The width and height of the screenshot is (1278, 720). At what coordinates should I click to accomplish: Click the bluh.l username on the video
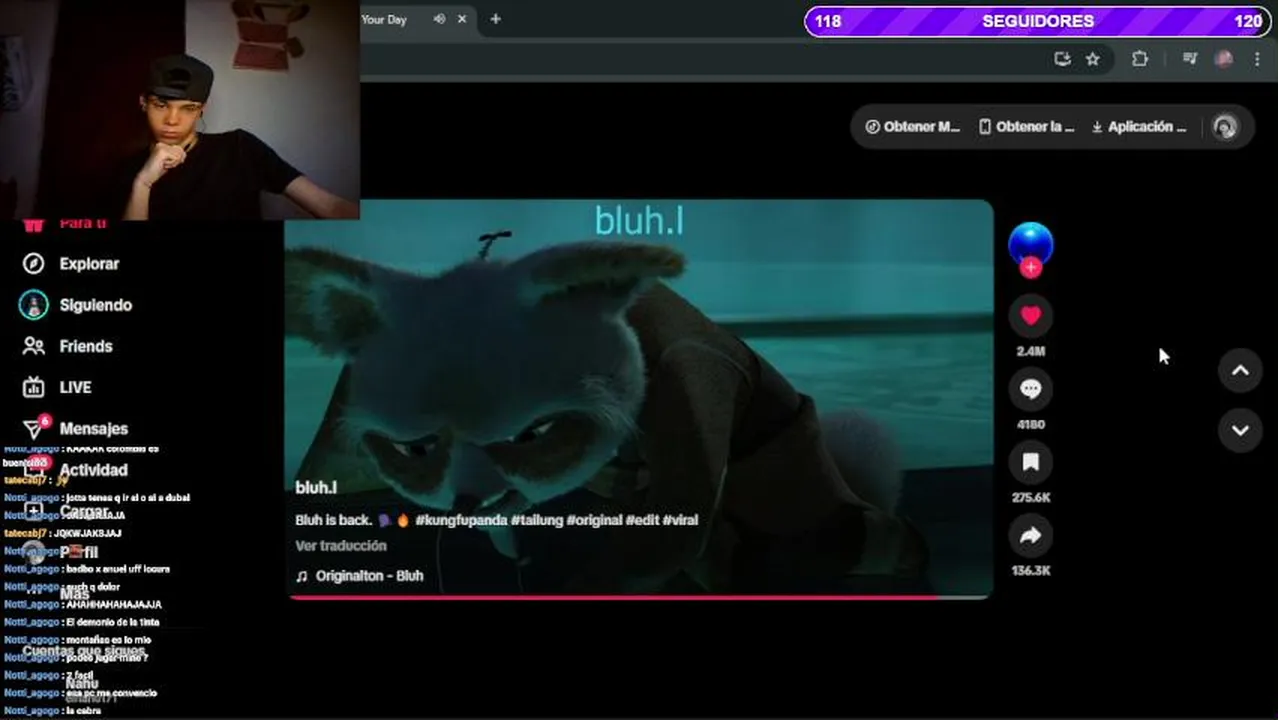(316, 487)
